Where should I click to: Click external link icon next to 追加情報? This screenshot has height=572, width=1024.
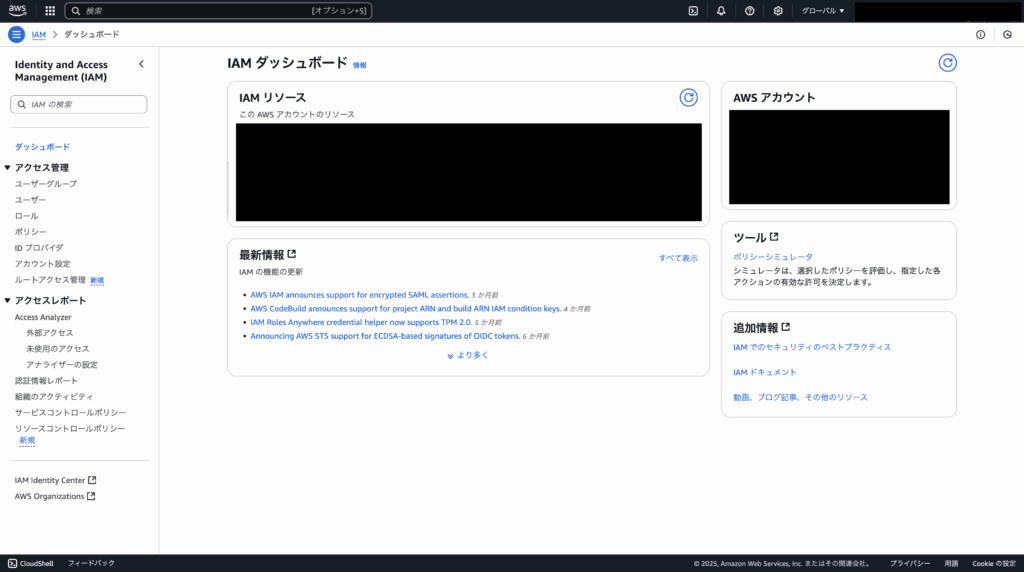tap(786, 326)
